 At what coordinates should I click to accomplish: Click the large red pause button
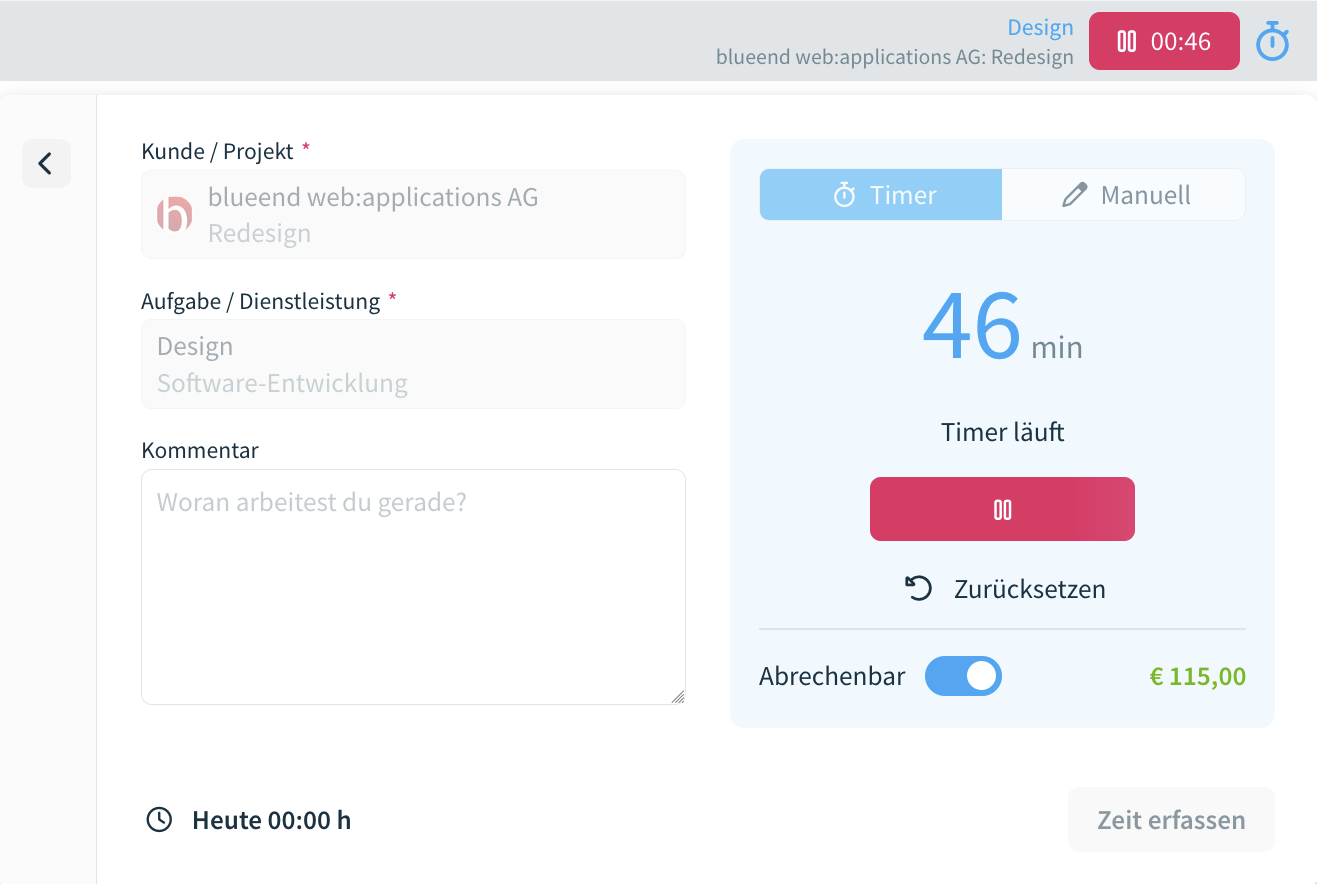1002,509
